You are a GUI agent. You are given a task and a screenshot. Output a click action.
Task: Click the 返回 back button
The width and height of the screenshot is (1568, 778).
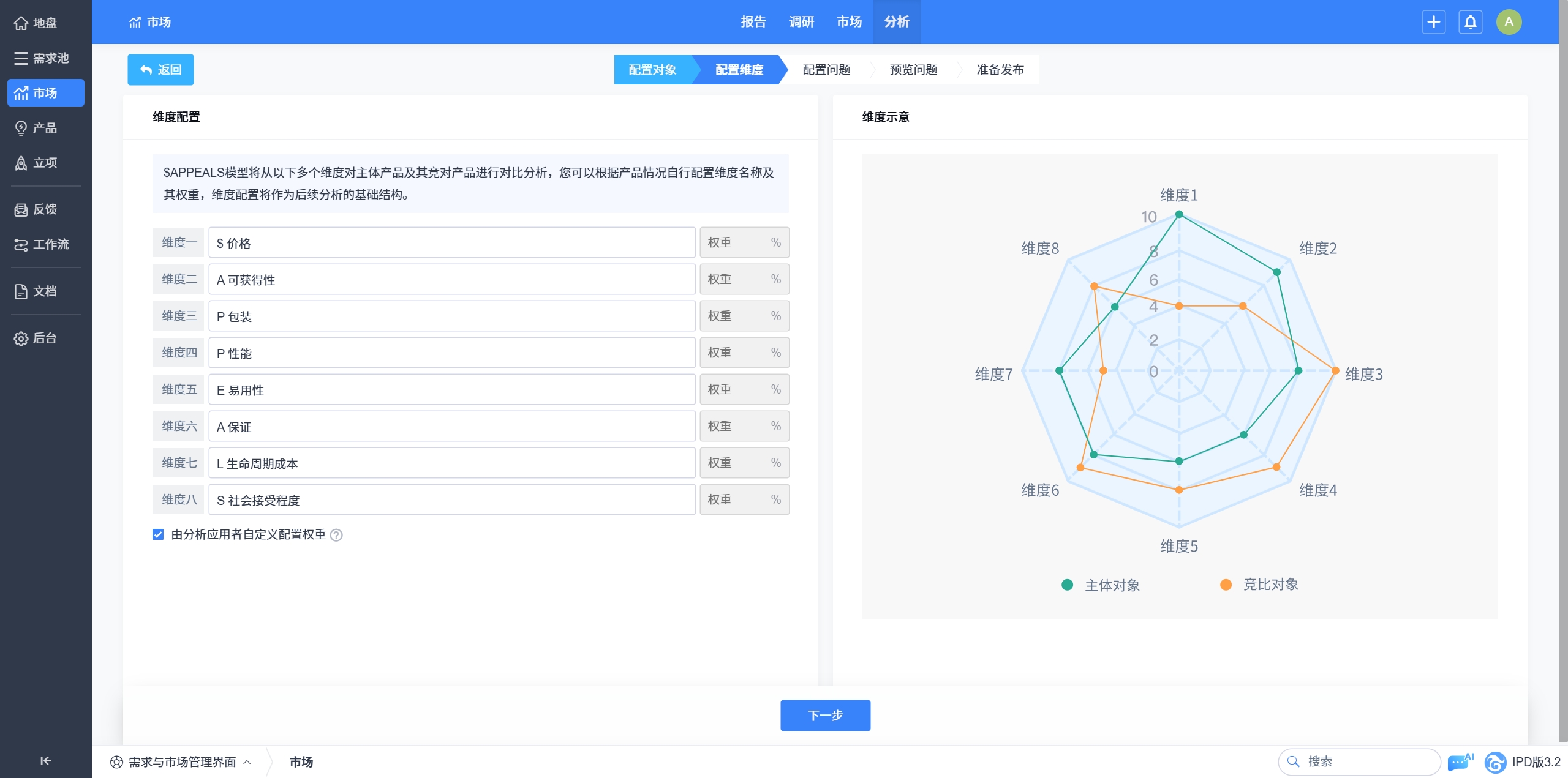pyautogui.click(x=160, y=70)
